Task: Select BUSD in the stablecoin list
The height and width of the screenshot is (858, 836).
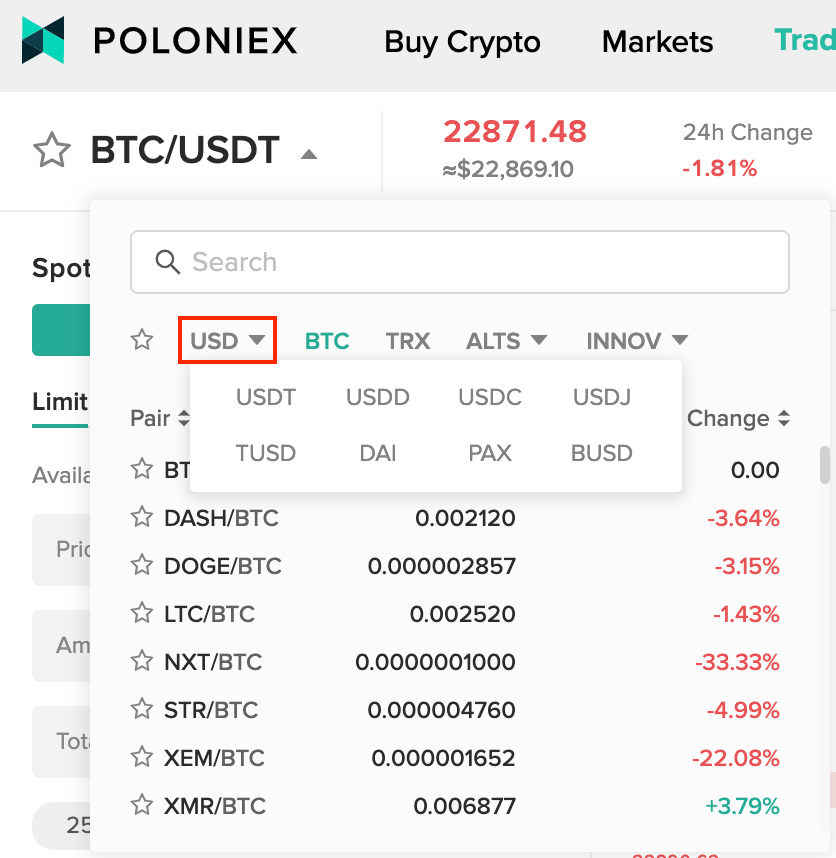Action: tap(602, 453)
